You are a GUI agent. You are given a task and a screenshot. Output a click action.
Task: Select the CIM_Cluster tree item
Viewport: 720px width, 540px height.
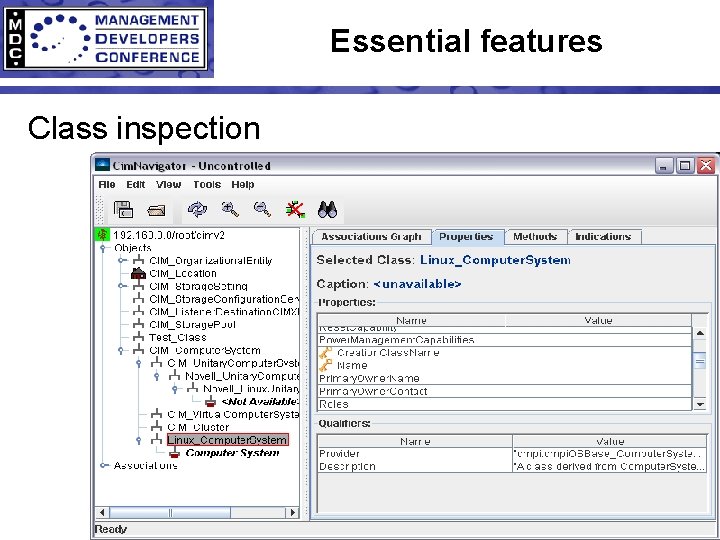(x=198, y=427)
